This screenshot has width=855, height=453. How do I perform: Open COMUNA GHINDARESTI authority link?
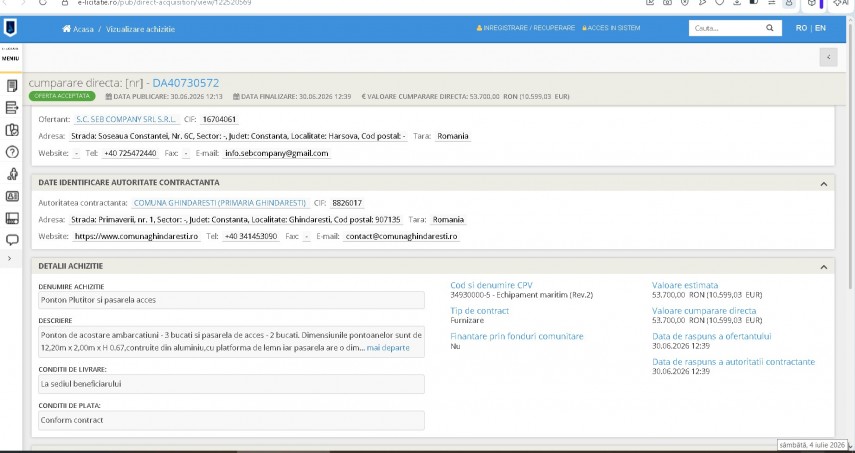220,203
